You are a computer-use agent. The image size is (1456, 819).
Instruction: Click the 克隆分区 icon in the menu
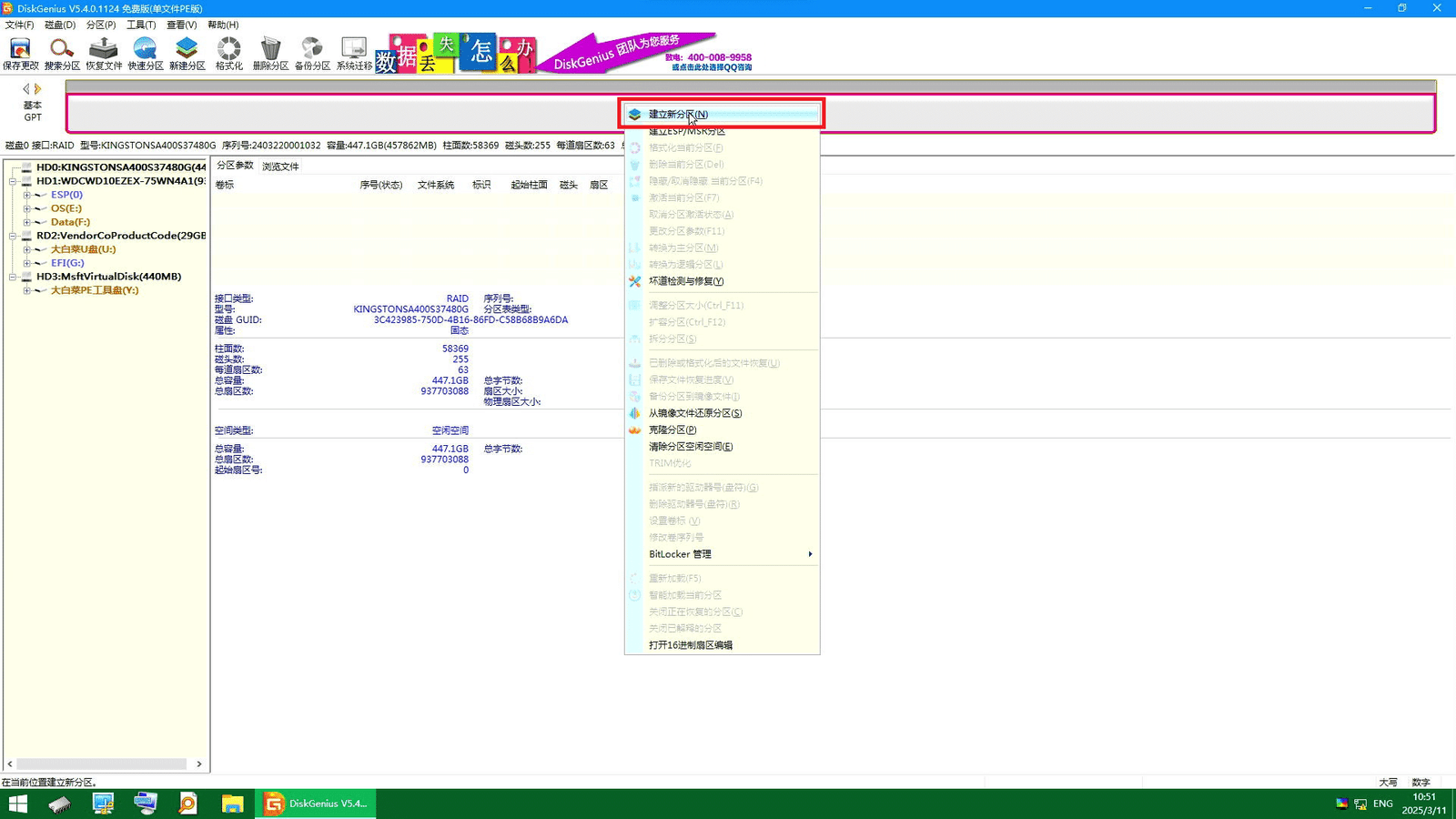point(635,430)
